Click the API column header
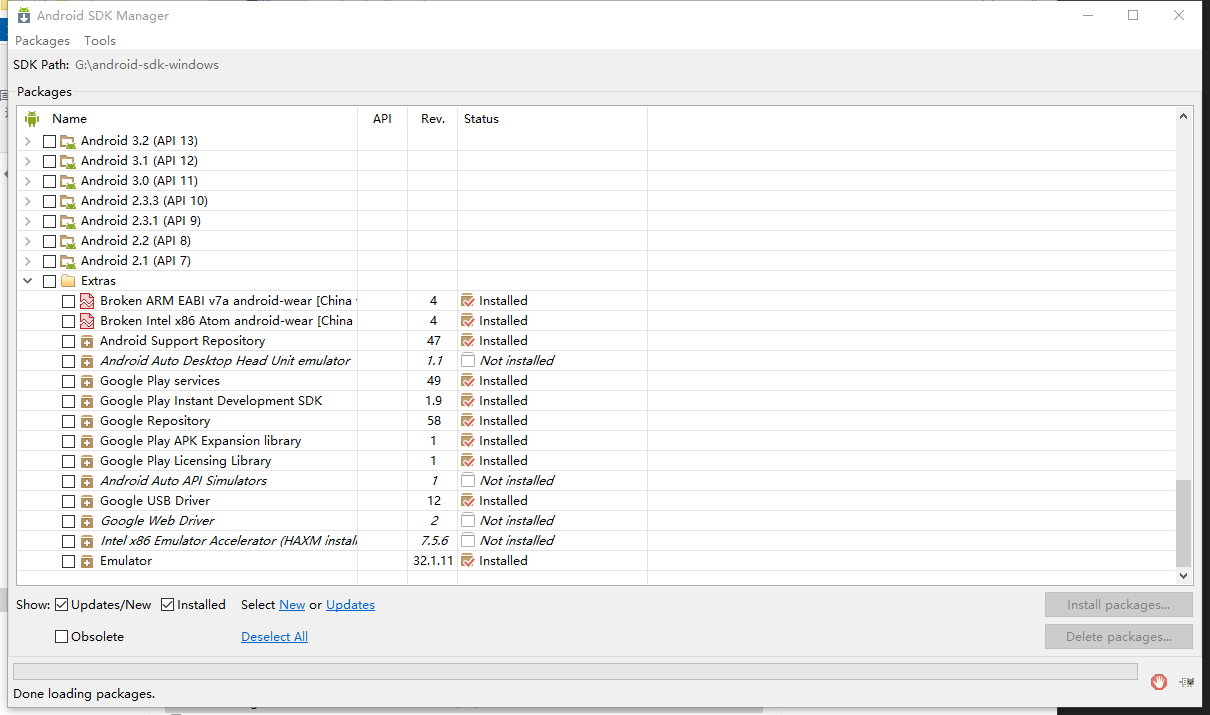The image size is (1210, 715). pos(382,118)
